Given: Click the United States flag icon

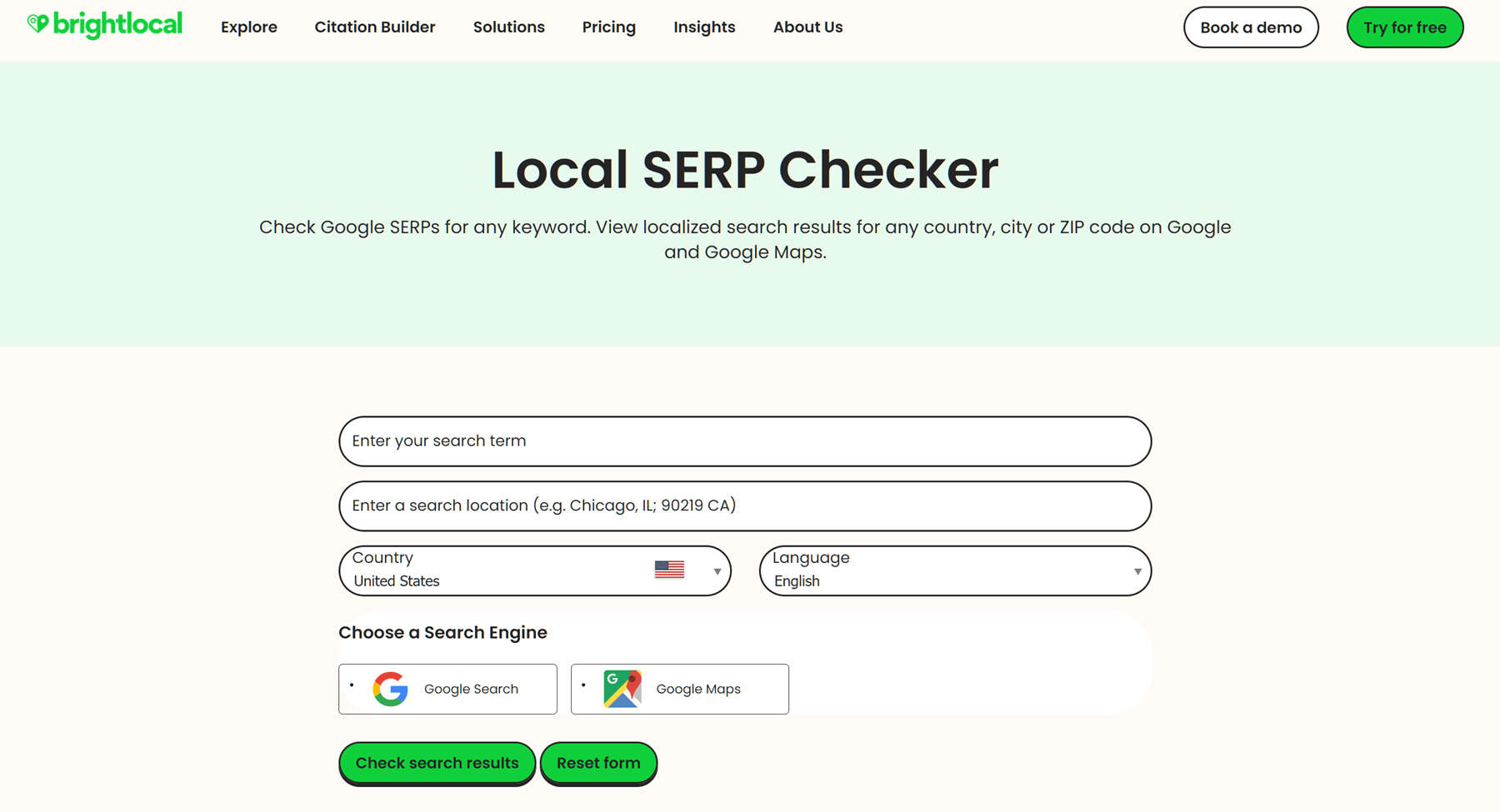Looking at the screenshot, I should coord(669,570).
